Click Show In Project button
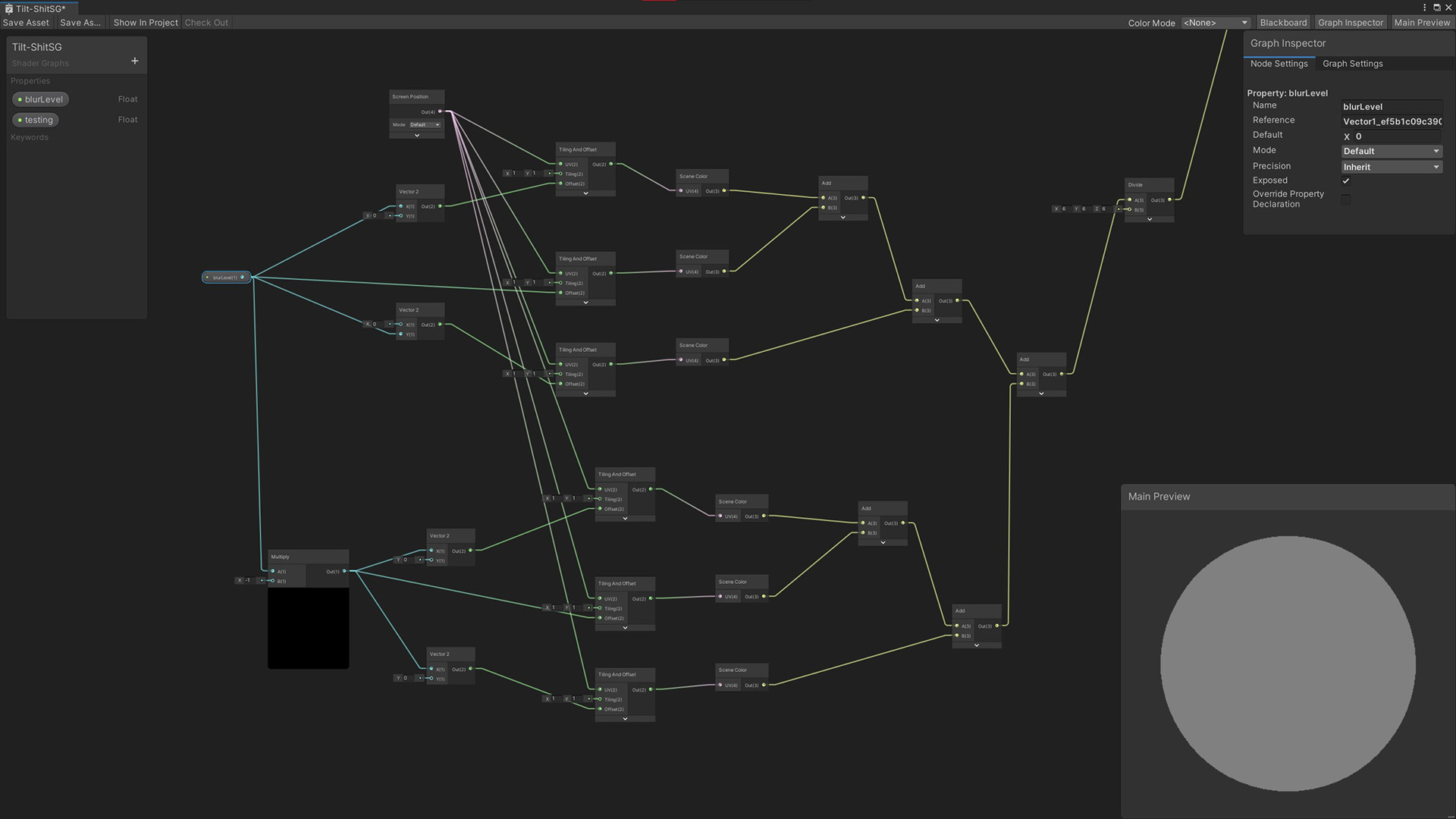1456x819 pixels. coord(146,23)
